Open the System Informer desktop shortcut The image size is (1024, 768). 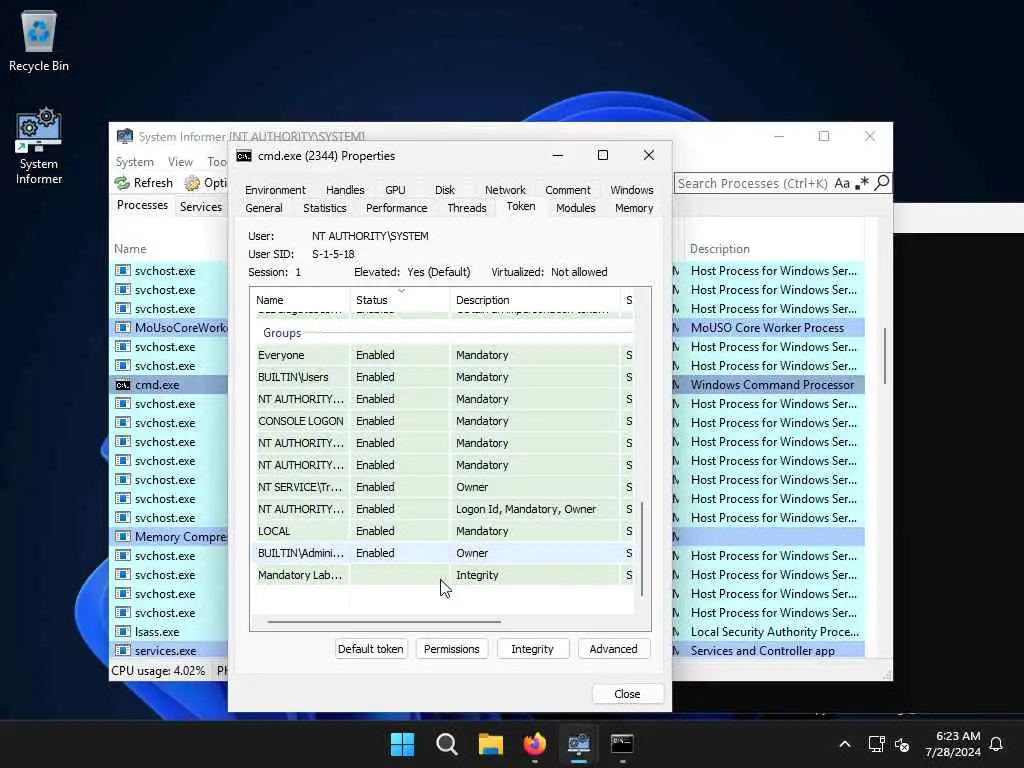39,146
